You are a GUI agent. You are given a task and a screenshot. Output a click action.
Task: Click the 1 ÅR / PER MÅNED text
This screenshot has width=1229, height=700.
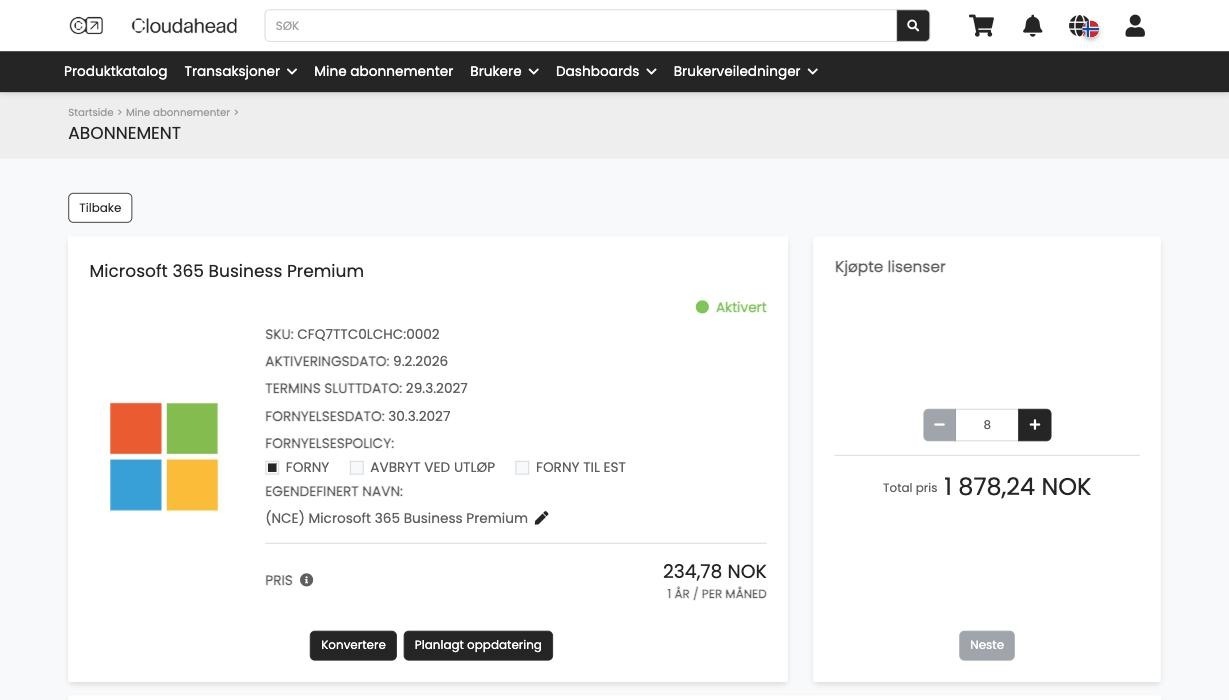[717, 594]
